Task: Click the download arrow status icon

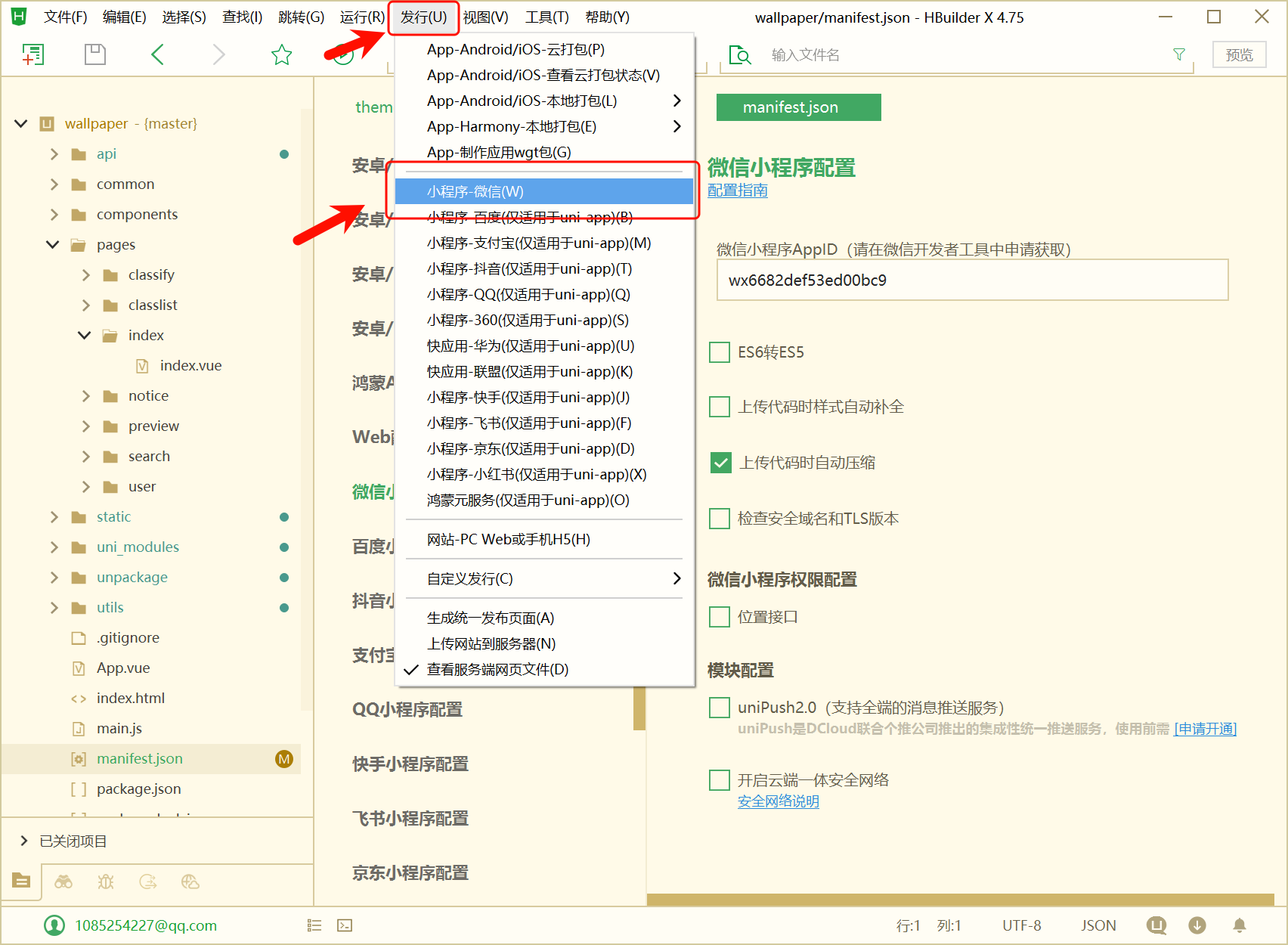Action: point(1197,925)
